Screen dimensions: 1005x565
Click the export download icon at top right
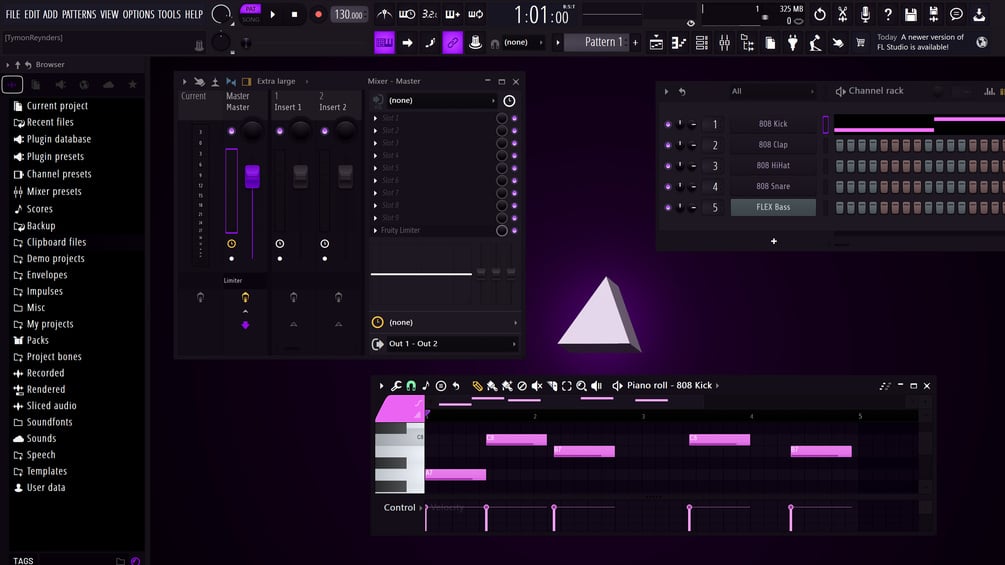tap(979, 14)
